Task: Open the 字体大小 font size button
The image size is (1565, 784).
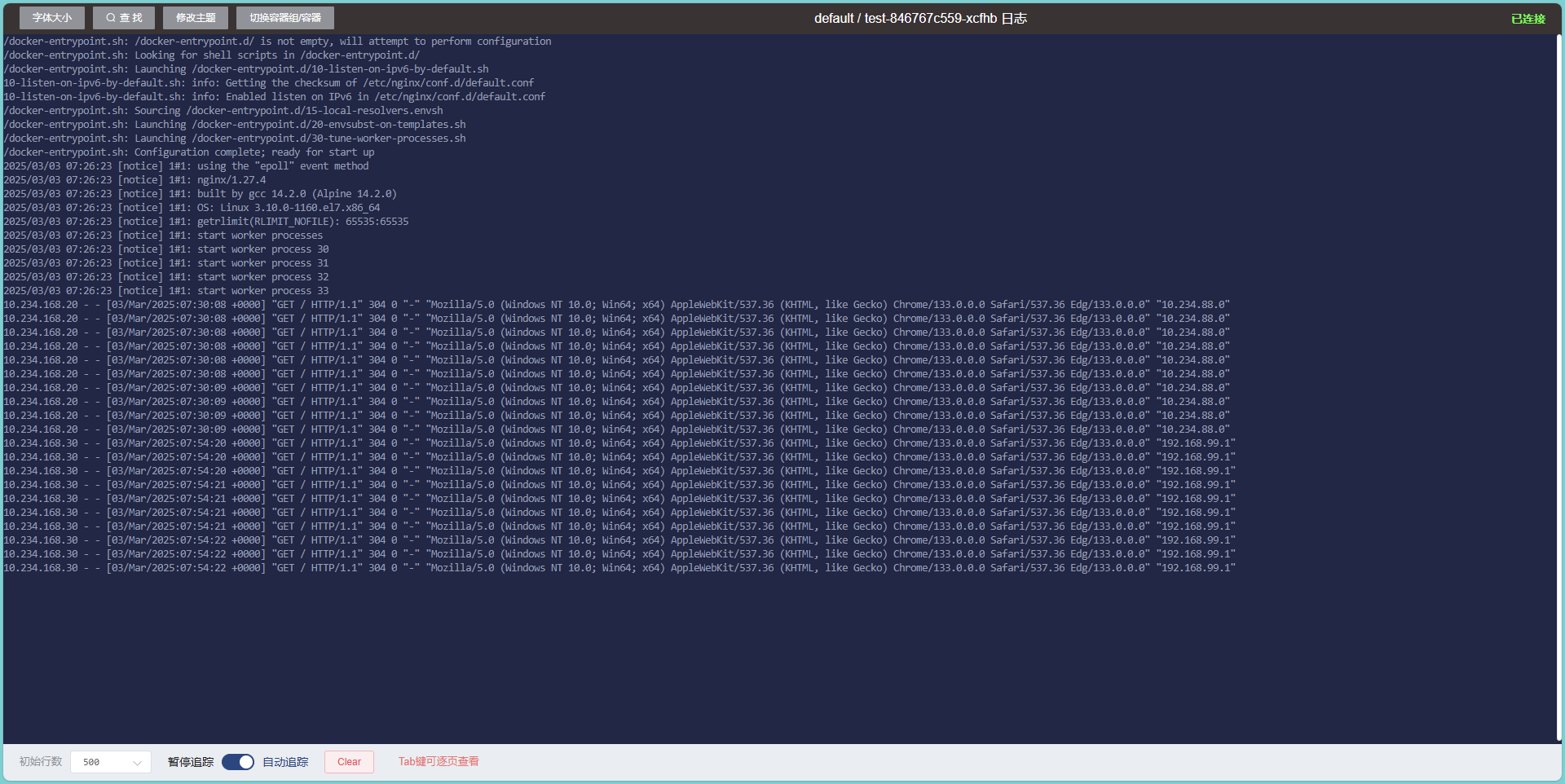Action: [52, 18]
